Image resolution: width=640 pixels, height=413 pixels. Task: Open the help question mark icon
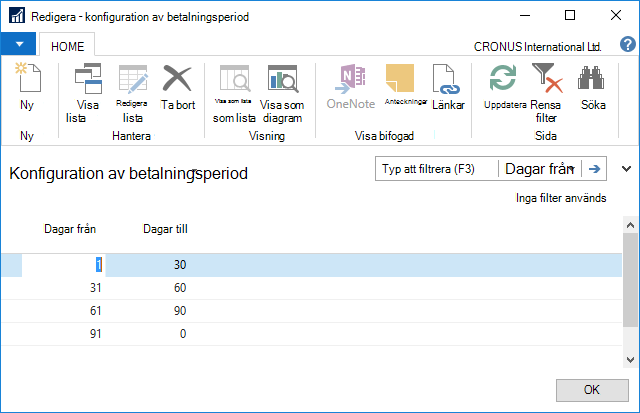coord(628,44)
